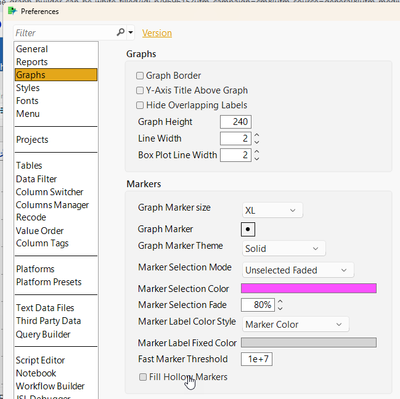This screenshot has width=400, height=399.
Task: Click the Line Width number field
Action: (x=236, y=138)
